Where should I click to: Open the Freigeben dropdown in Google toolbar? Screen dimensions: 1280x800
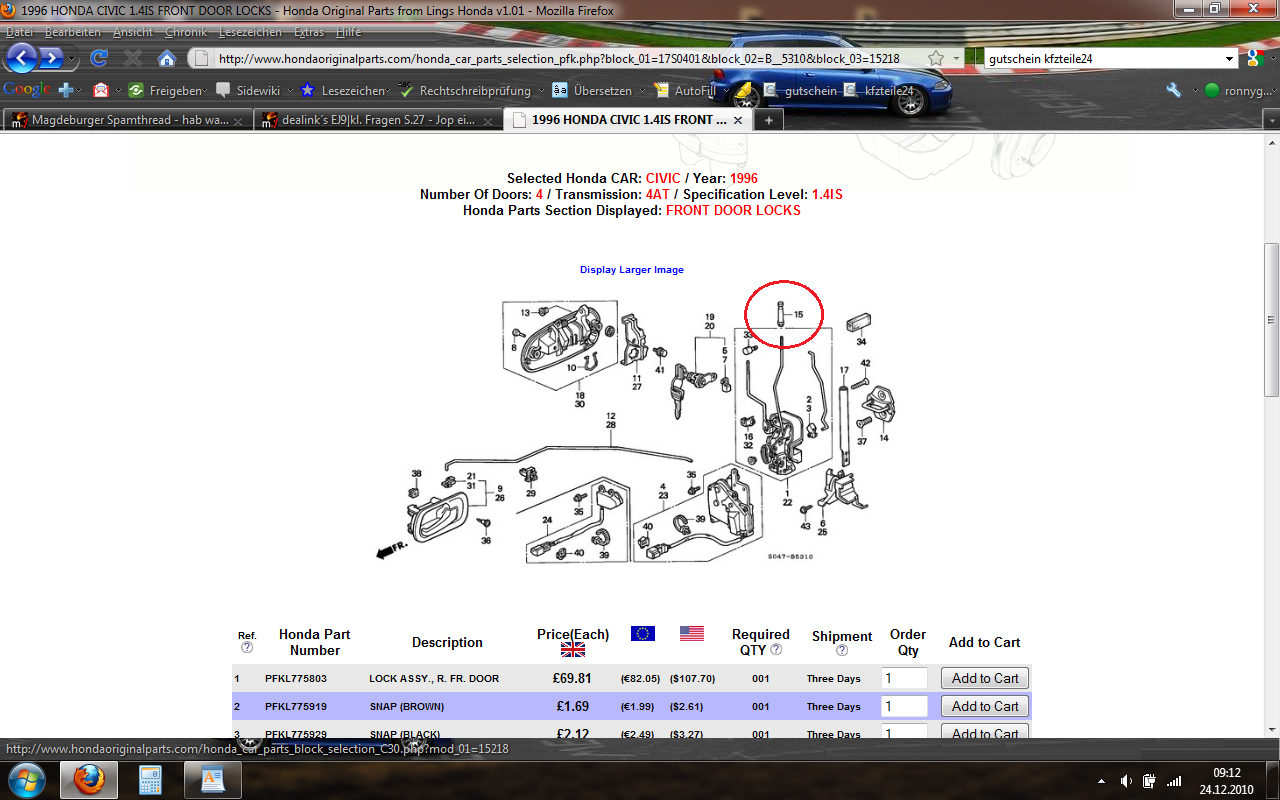coord(207,91)
